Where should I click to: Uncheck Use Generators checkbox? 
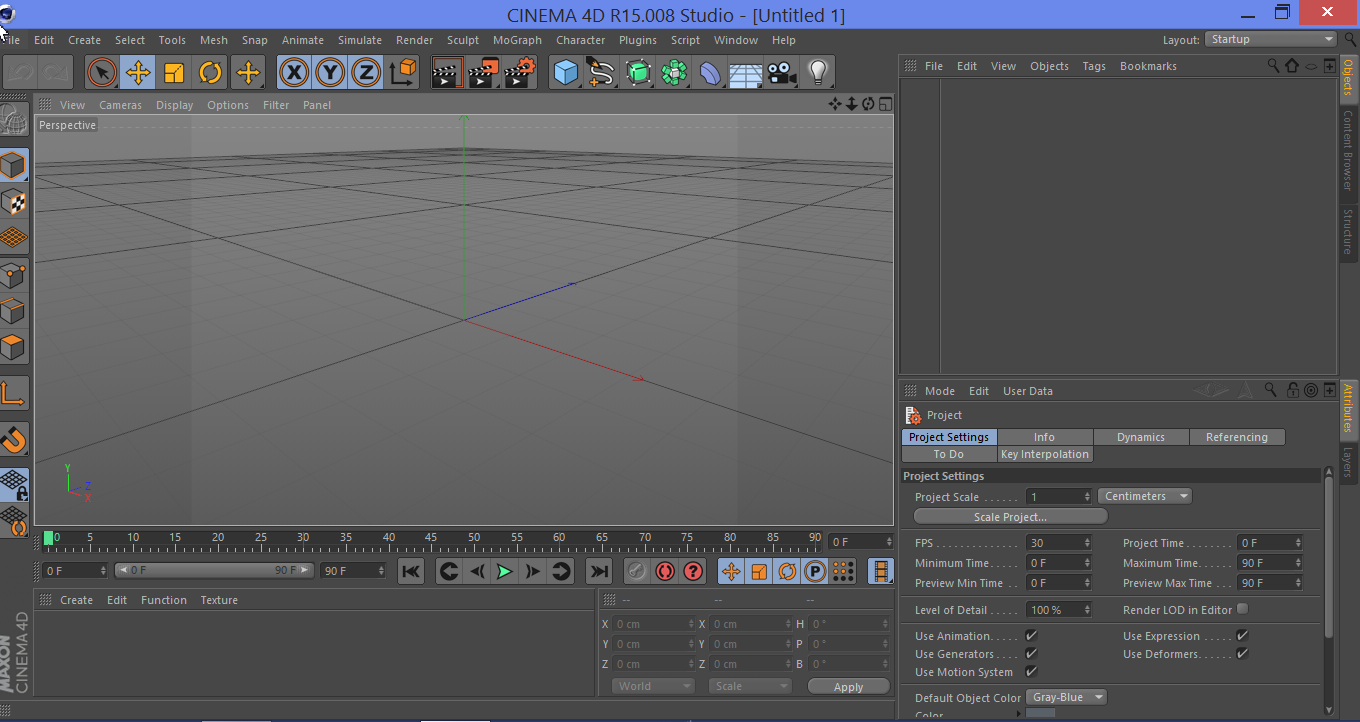[x=1031, y=654]
